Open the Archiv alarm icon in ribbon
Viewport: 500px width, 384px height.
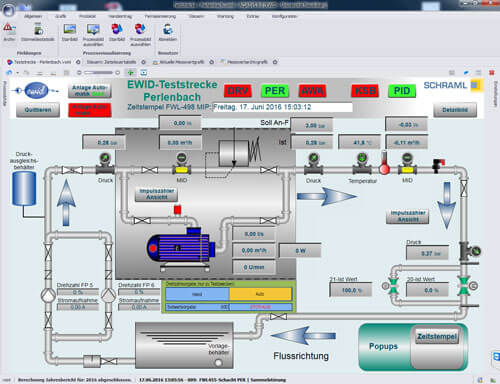click(9, 29)
